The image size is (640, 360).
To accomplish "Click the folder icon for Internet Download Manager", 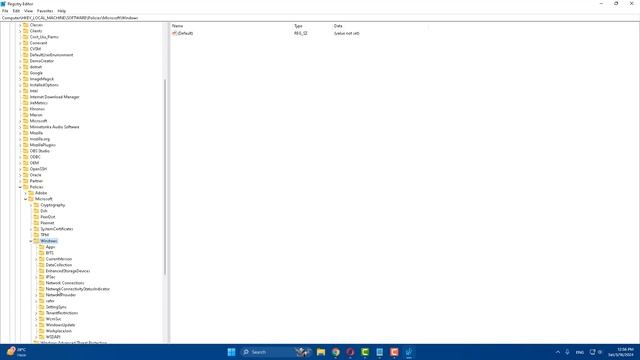I will (26, 97).
